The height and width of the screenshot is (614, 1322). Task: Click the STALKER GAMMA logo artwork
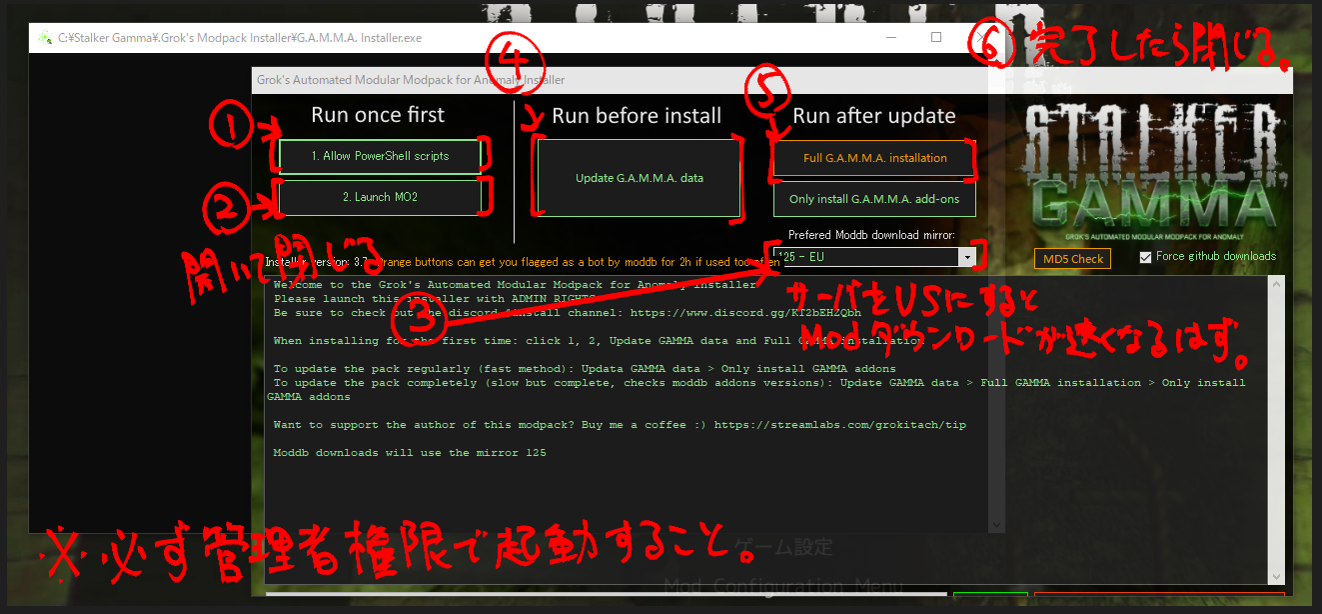pyautogui.click(x=1150, y=165)
